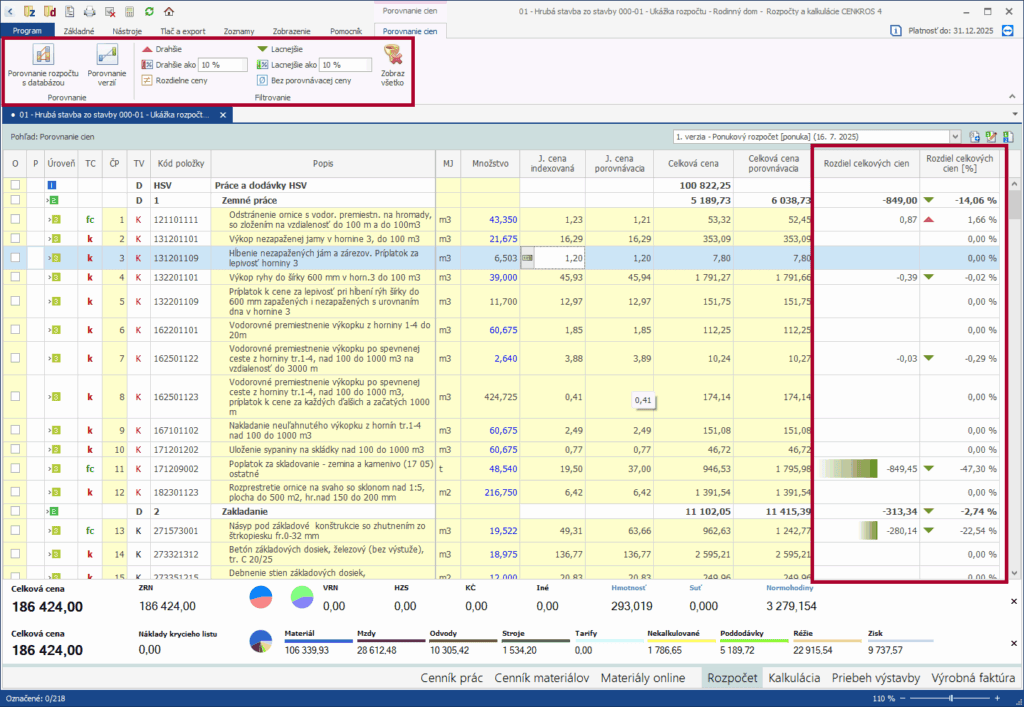
Task: Tick checkbox of Zemné práce row
Action: coord(15,200)
